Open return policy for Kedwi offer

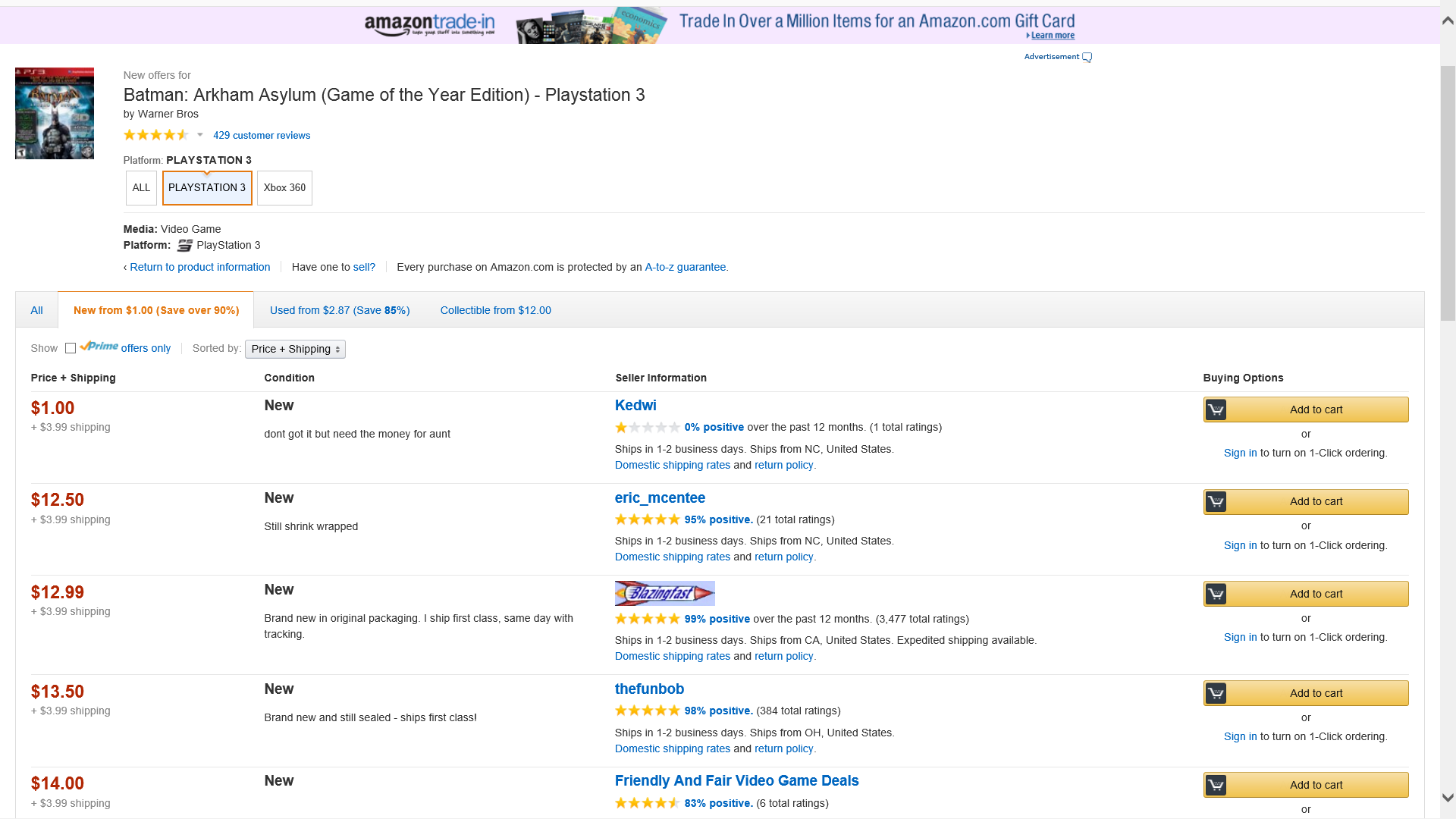(784, 465)
